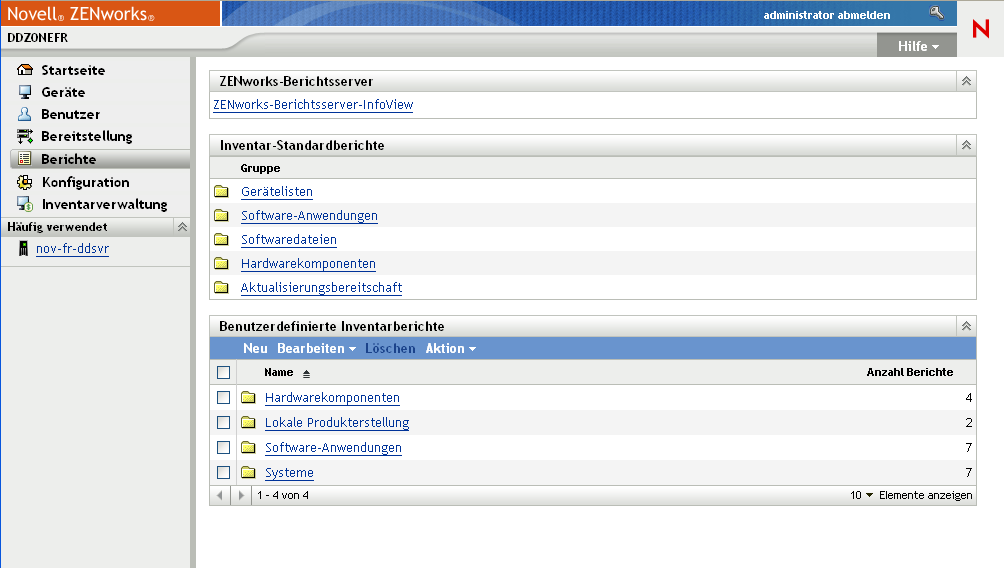Click the DDZONEFR zone name
This screenshot has height=568, width=1004.
(x=37, y=38)
